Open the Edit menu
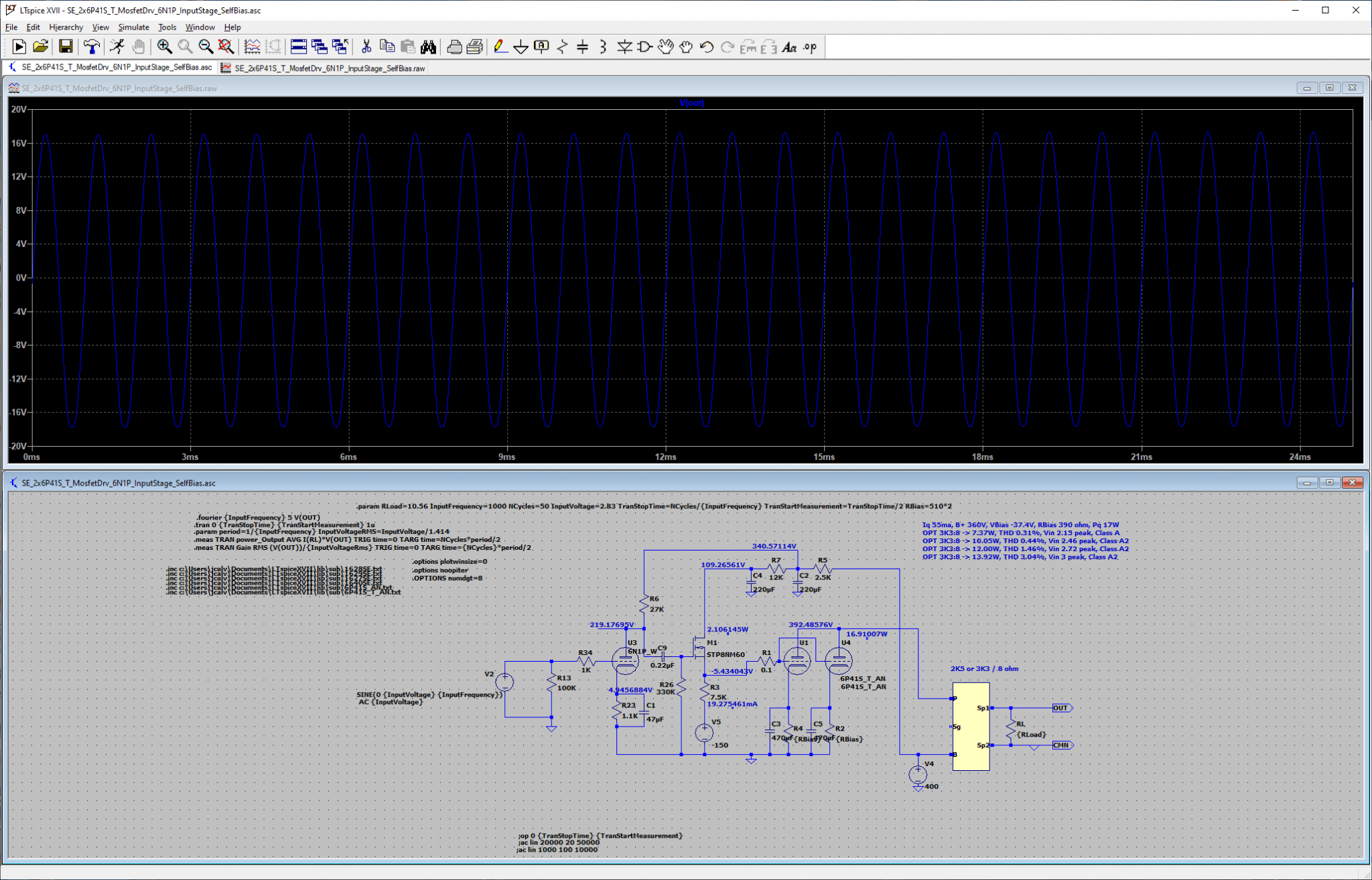 click(x=33, y=27)
